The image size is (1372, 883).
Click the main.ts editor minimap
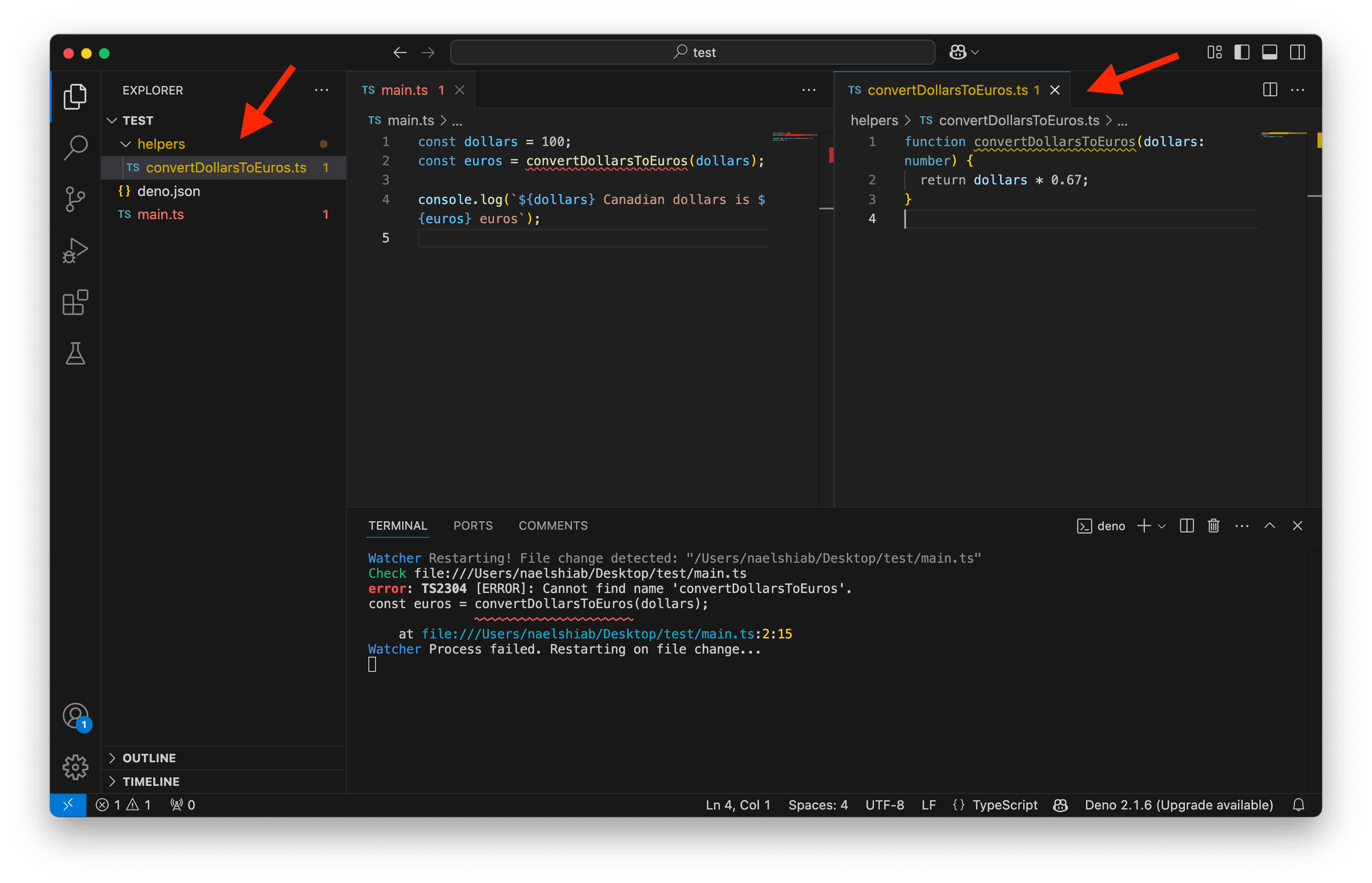[x=794, y=138]
